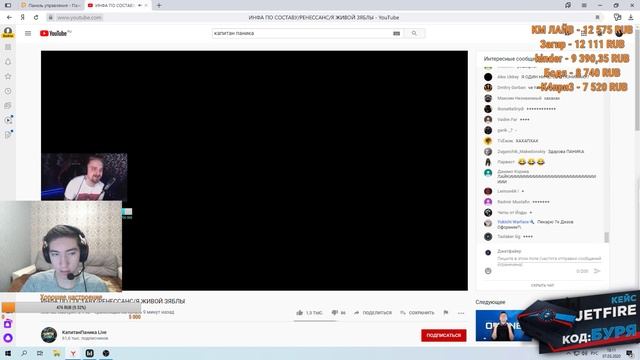Share the video via ПОДЕЛИТЬСЯ
Viewport: 640px width, 360px height.
point(373,313)
